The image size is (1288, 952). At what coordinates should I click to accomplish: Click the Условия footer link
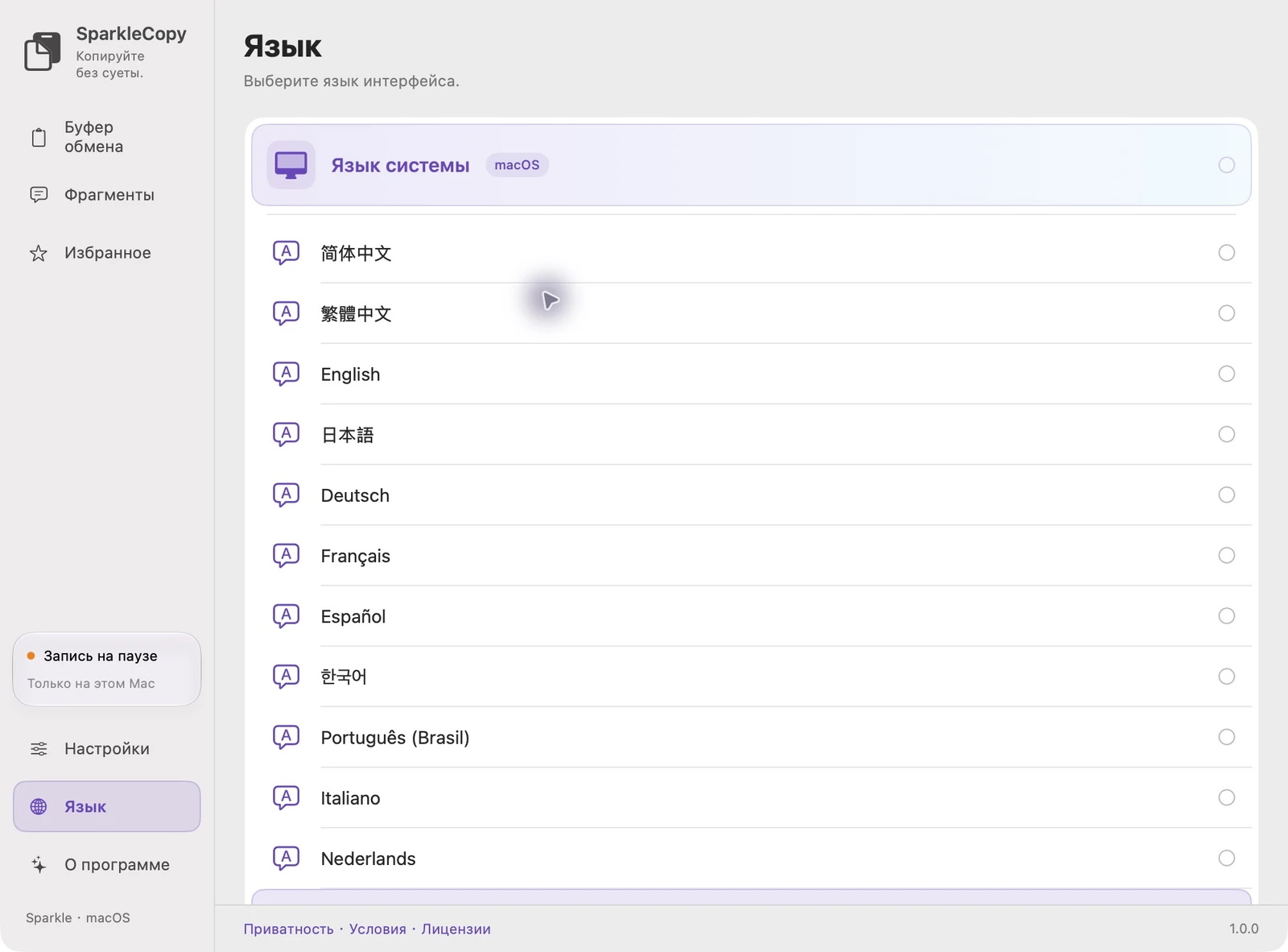[x=378, y=929]
